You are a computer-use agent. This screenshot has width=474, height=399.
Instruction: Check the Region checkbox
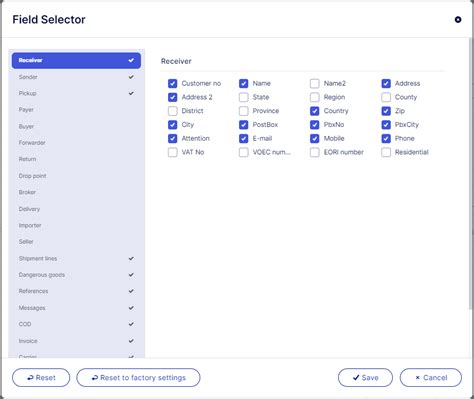coord(315,97)
